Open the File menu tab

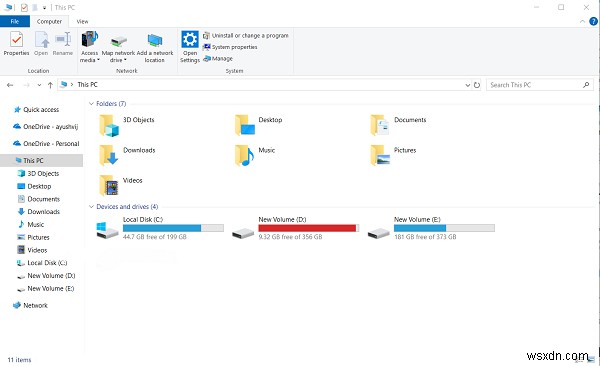pyautogui.click(x=15, y=21)
